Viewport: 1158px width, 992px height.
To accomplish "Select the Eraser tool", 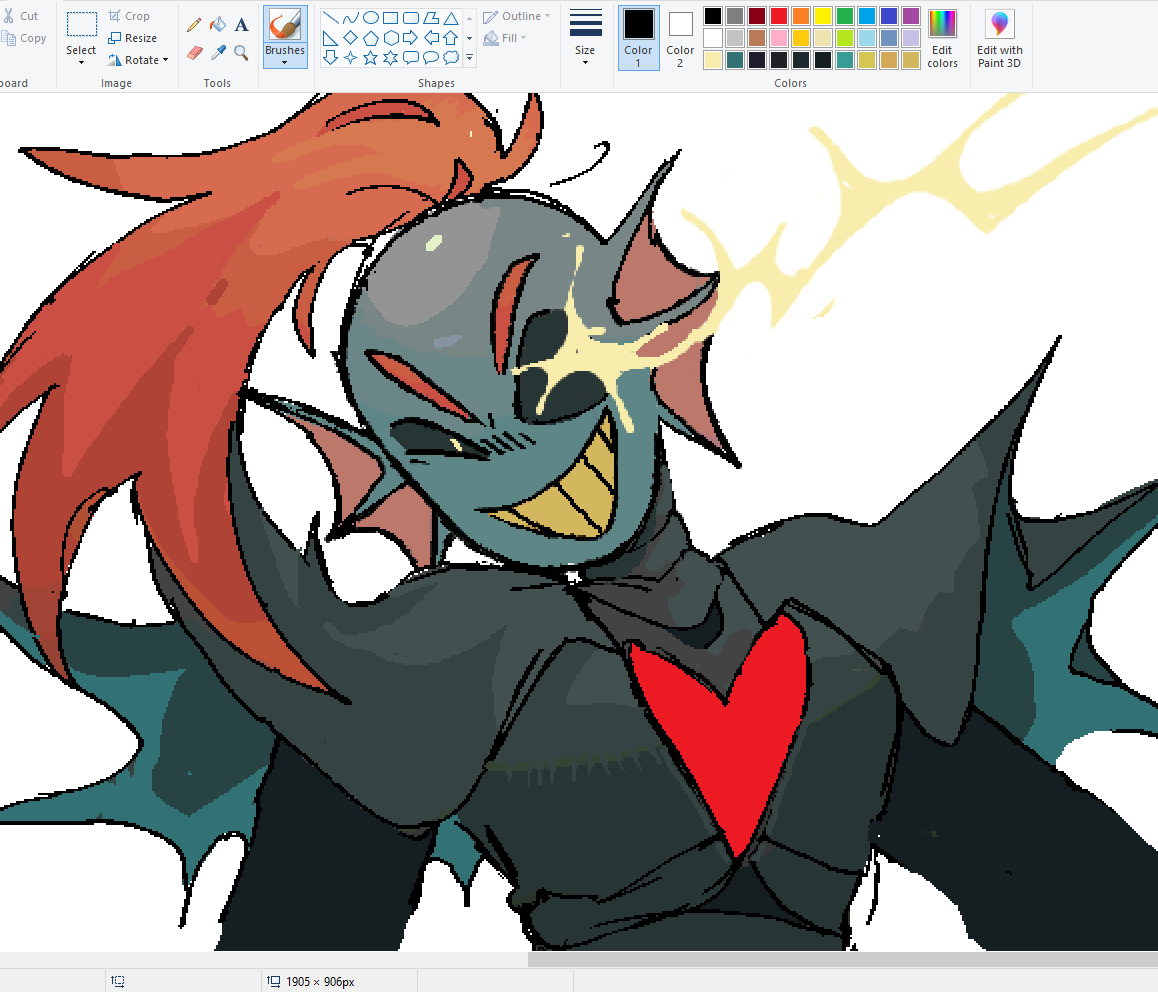I will pos(194,52).
